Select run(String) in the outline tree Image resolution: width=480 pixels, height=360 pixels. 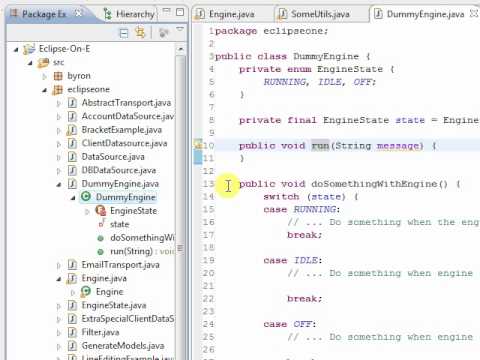coord(131,251)
